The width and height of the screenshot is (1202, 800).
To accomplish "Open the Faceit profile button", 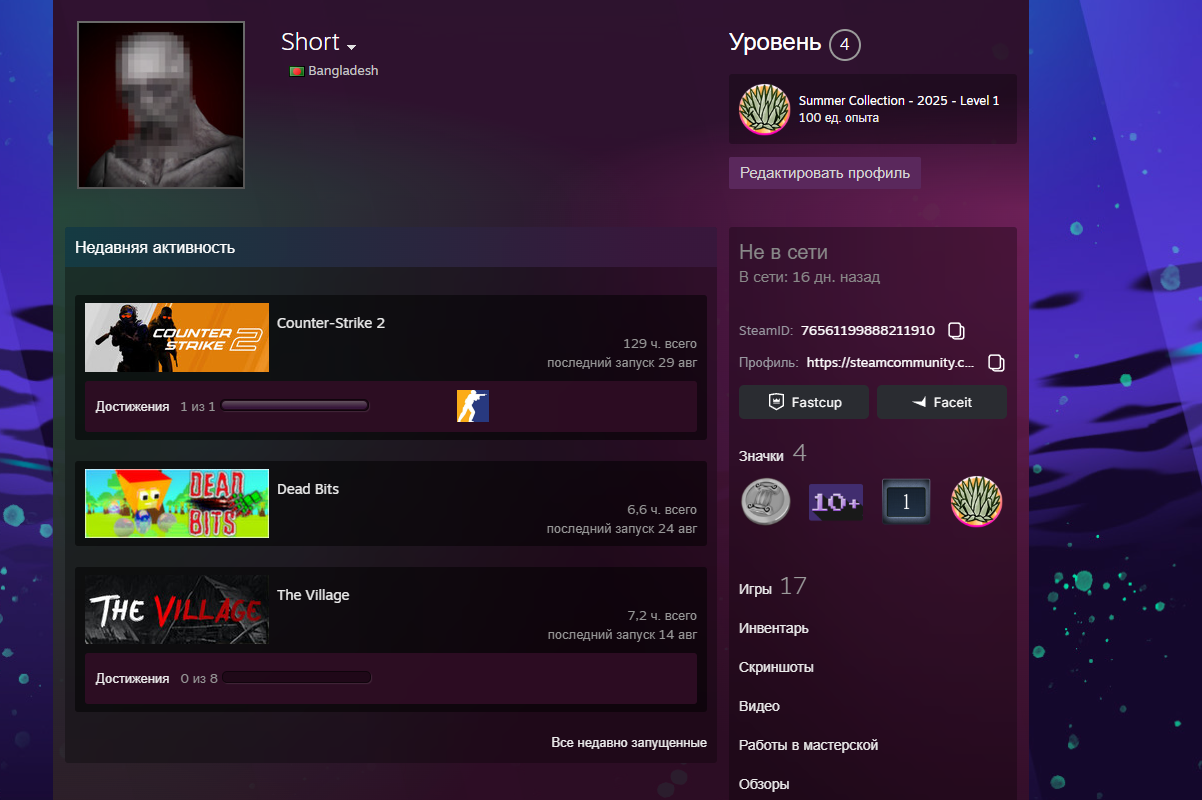I will 942,402.
